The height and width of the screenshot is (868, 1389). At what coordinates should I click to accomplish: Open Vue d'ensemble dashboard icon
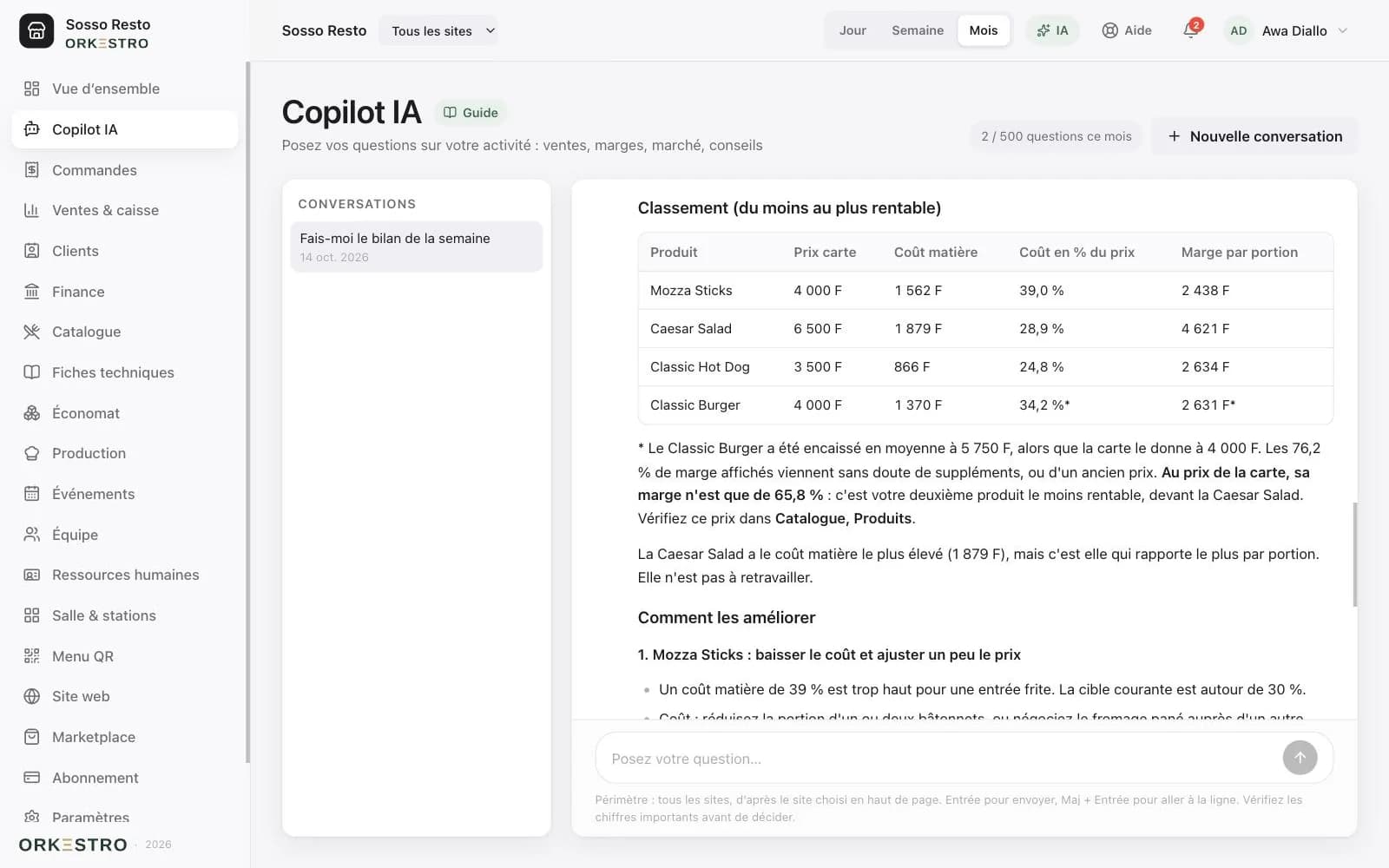[x=32, y=89]
